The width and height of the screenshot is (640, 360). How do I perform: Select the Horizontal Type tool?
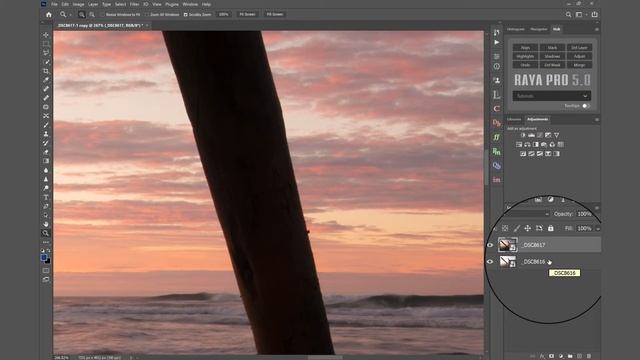pyautogui.click(x=46, y=197)
